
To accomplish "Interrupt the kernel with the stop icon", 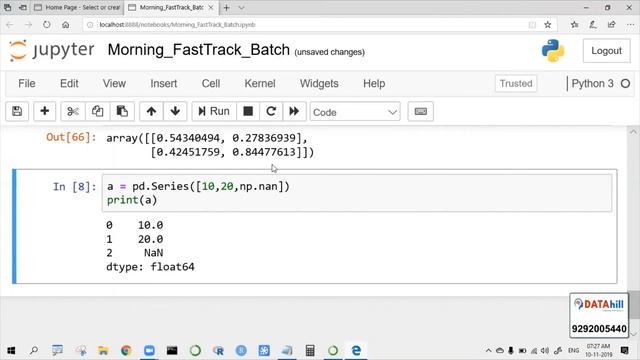I will [x=248, y=111].
